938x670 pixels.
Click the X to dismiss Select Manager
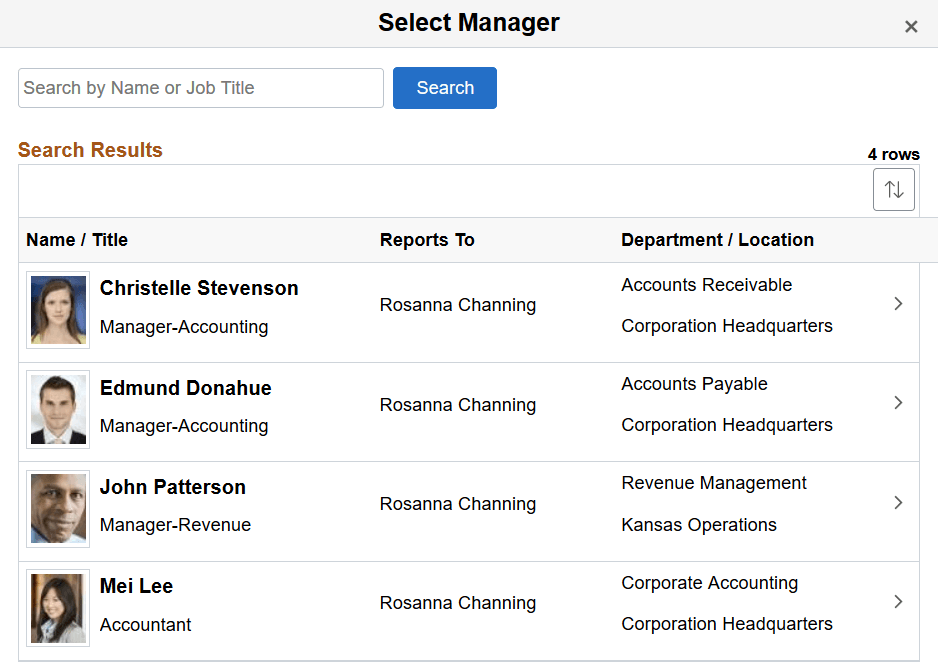coord(911,27)
